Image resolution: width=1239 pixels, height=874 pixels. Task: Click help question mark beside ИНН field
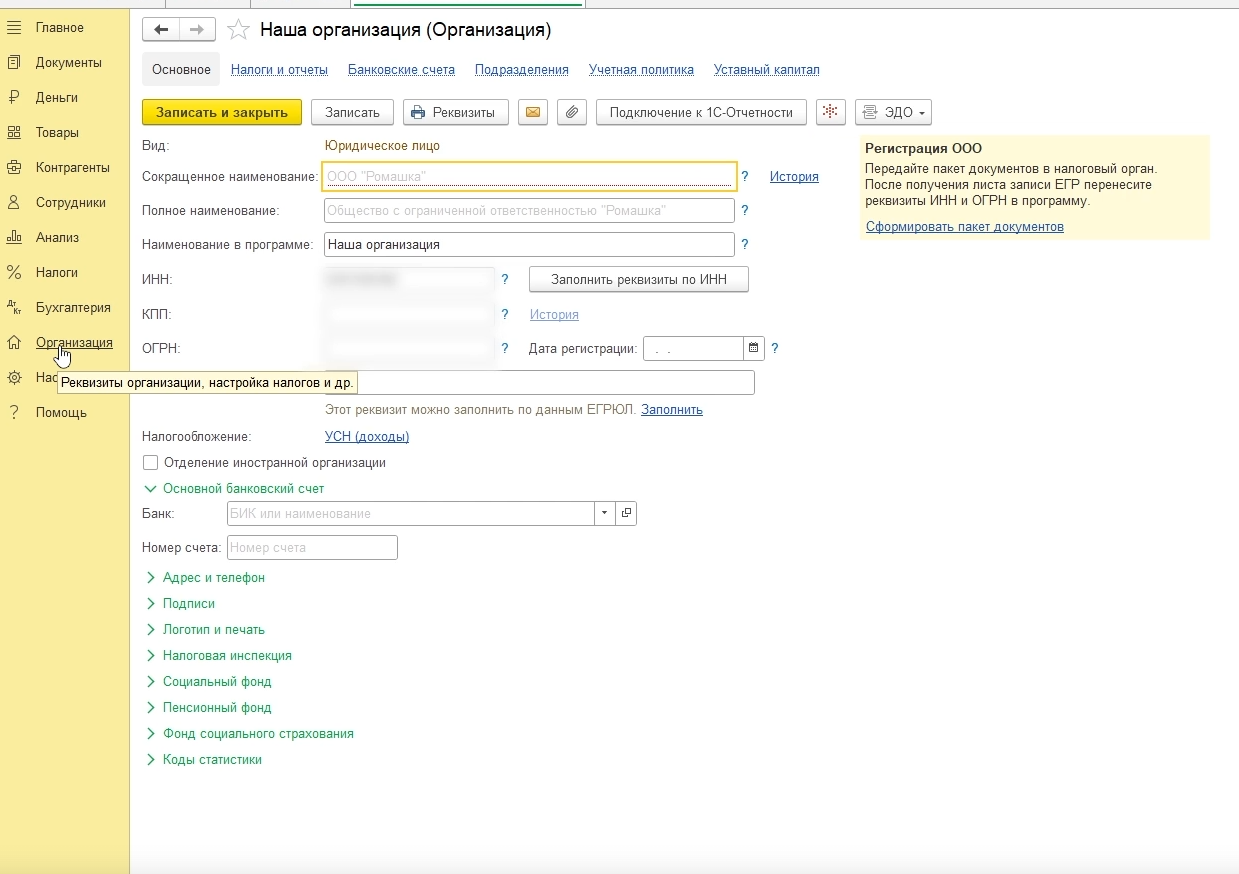coord(505,280)
